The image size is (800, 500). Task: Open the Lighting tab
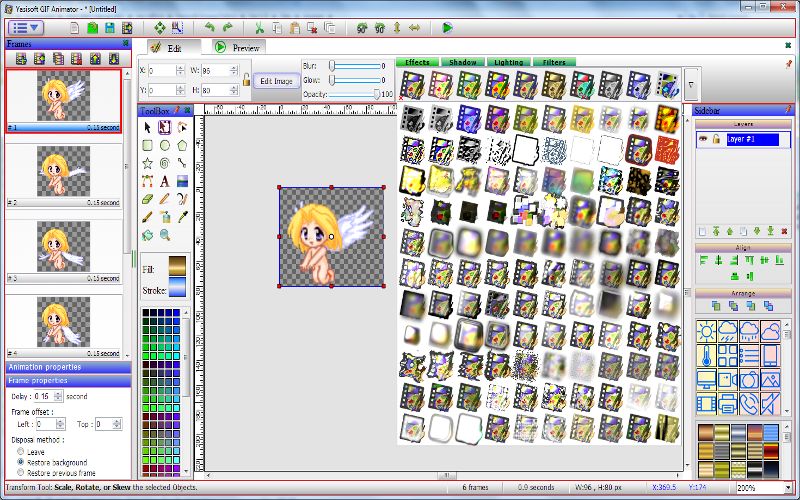click(508, 62)
